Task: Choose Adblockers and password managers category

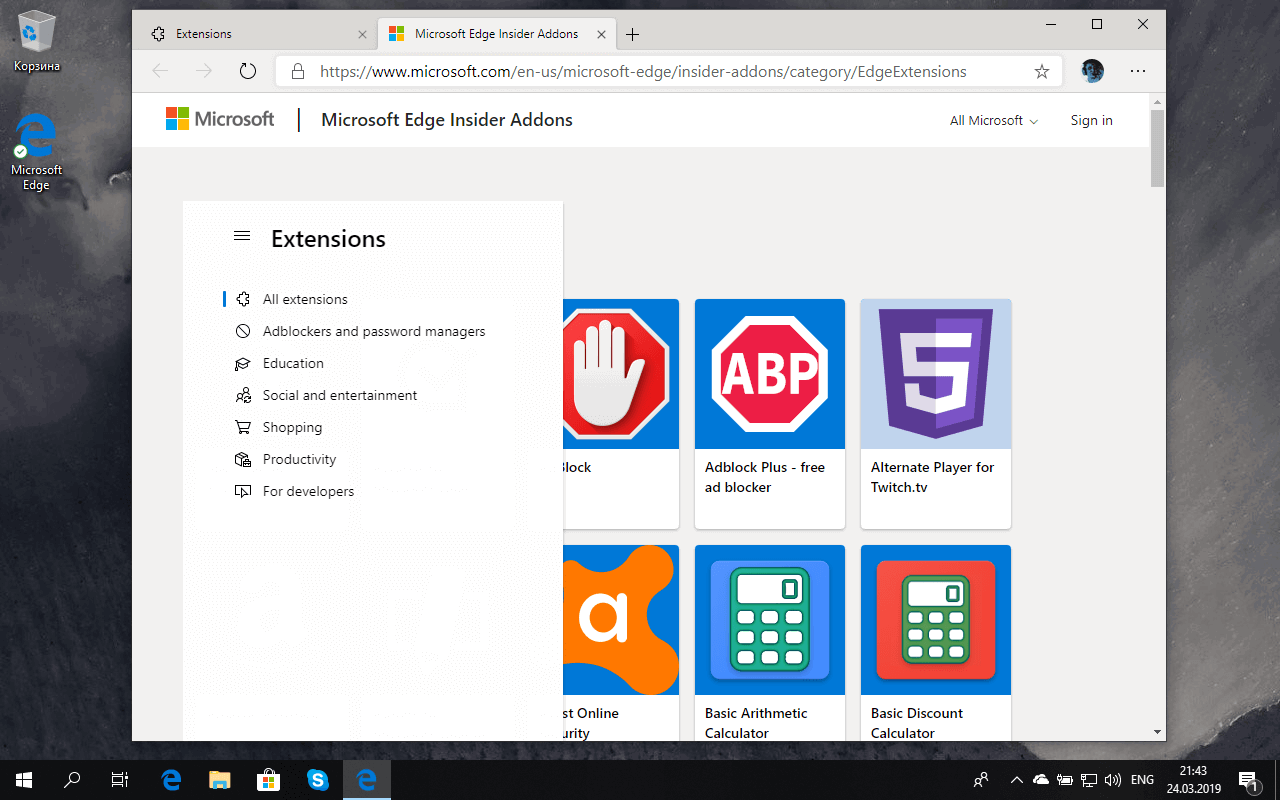Action: click(x=374, y=331)
